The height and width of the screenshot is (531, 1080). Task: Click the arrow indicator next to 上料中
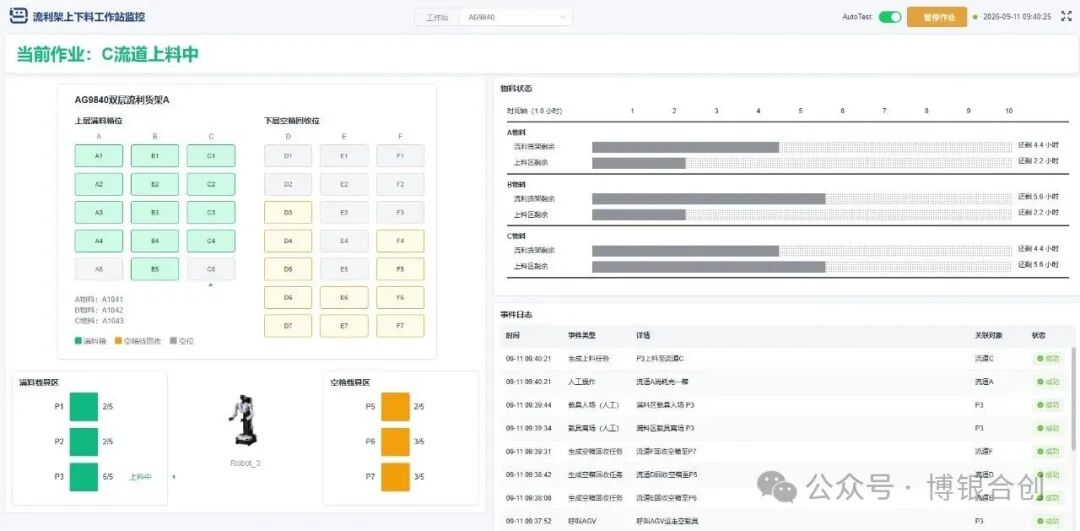[x=173, y=477]
